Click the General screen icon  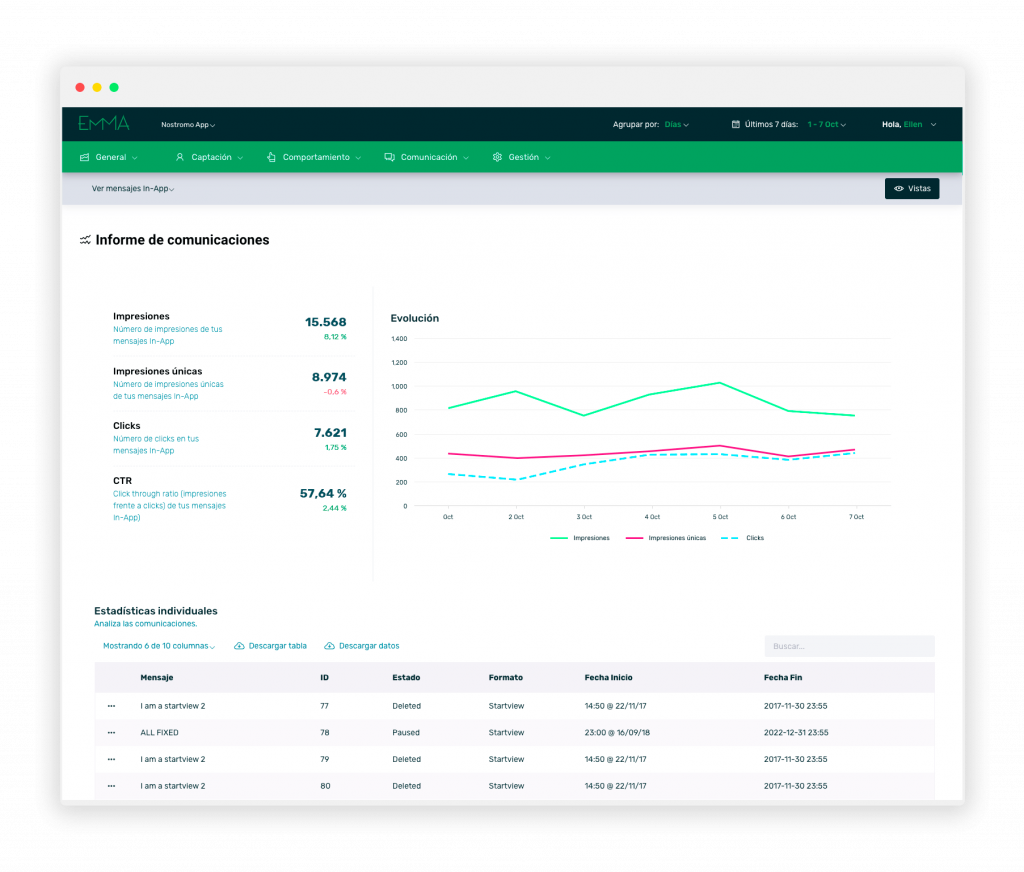tap(82, 157)
